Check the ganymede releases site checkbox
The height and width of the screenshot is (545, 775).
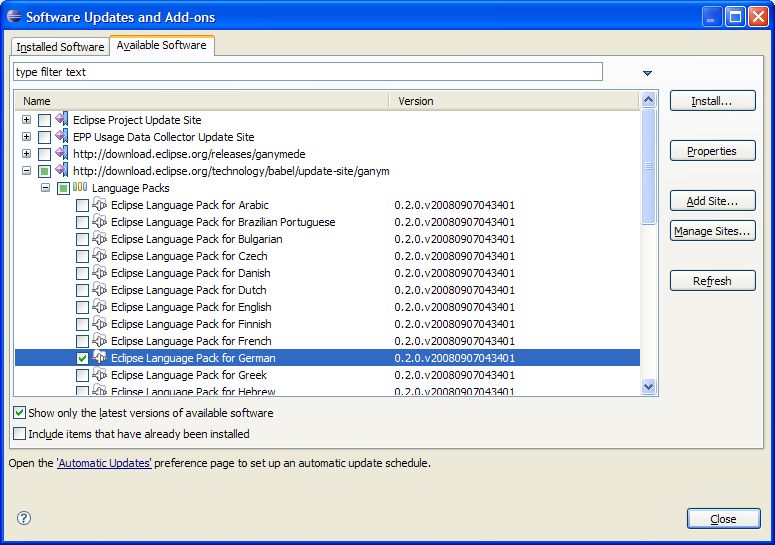pyautogui.click(x=44, y=154)
